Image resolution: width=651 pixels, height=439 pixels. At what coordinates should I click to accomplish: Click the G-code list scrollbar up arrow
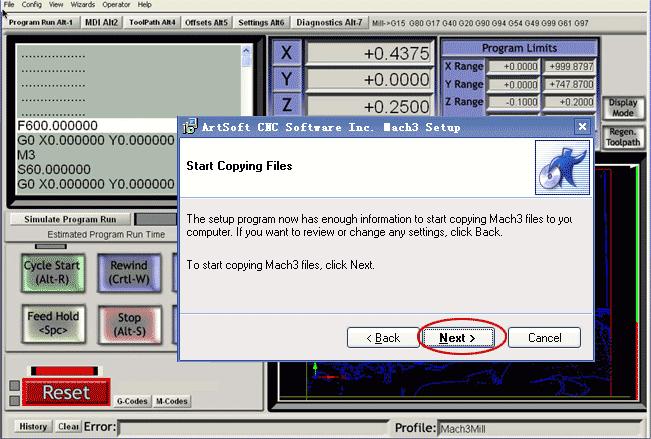pos(246,51)
